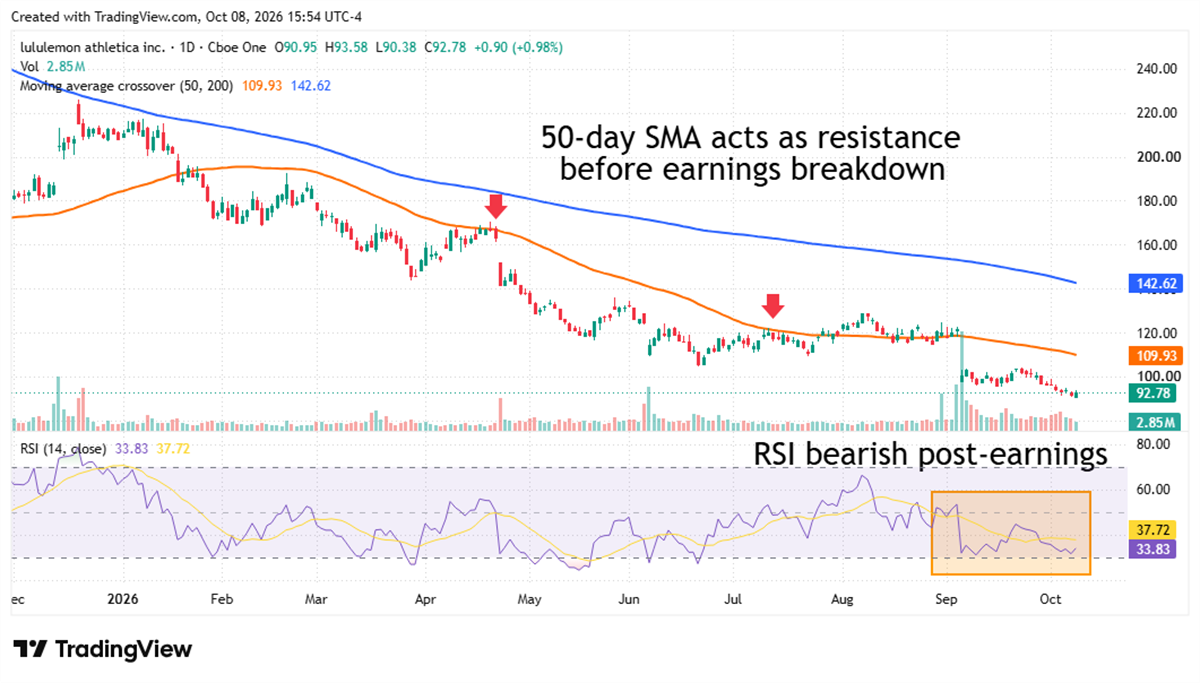Click the TradingView logo at bottom left
Viewport: 1200px width, 683px height.
102,649
